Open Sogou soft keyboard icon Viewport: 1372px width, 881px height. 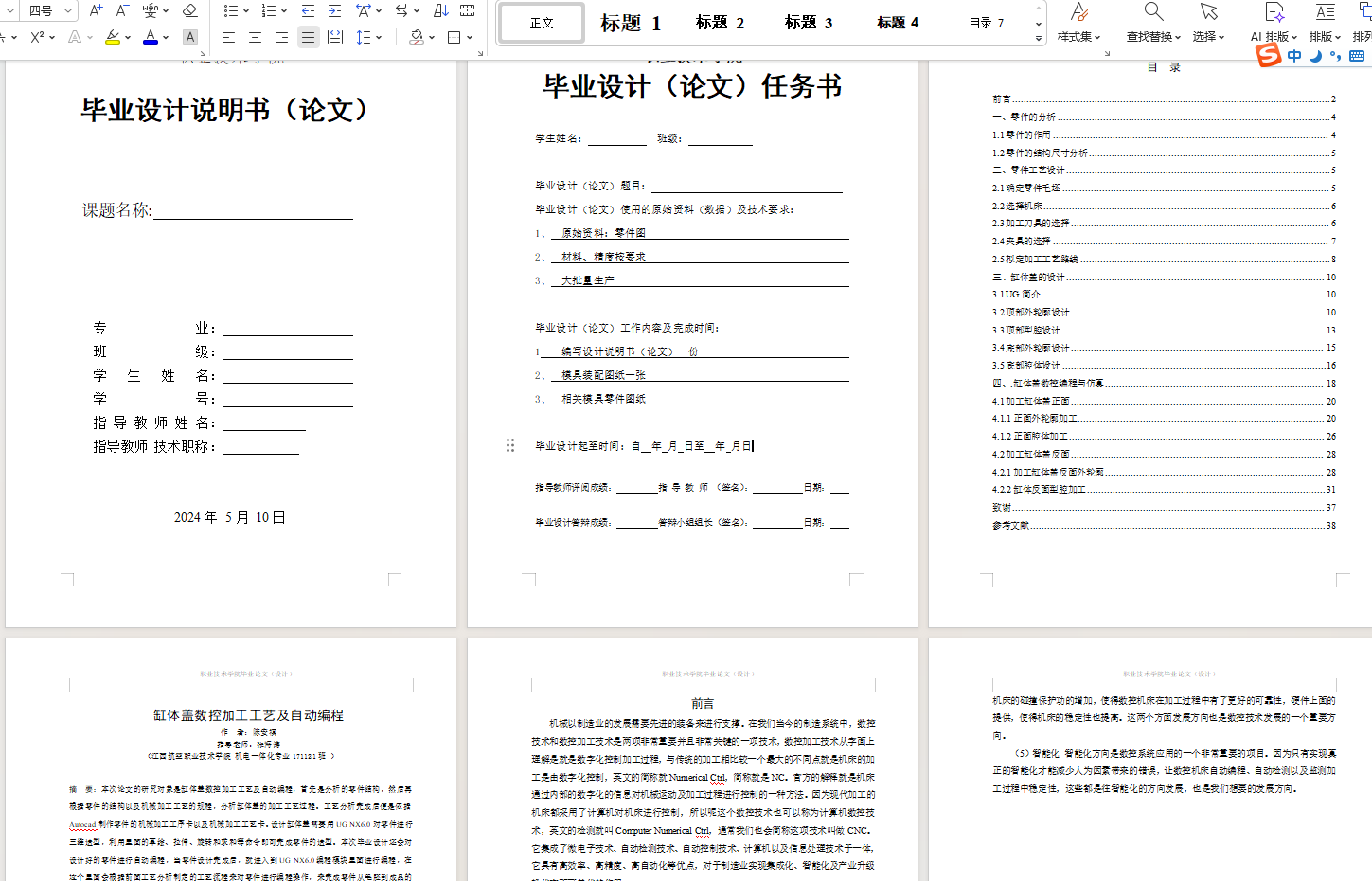click(x=1357, y=56)
